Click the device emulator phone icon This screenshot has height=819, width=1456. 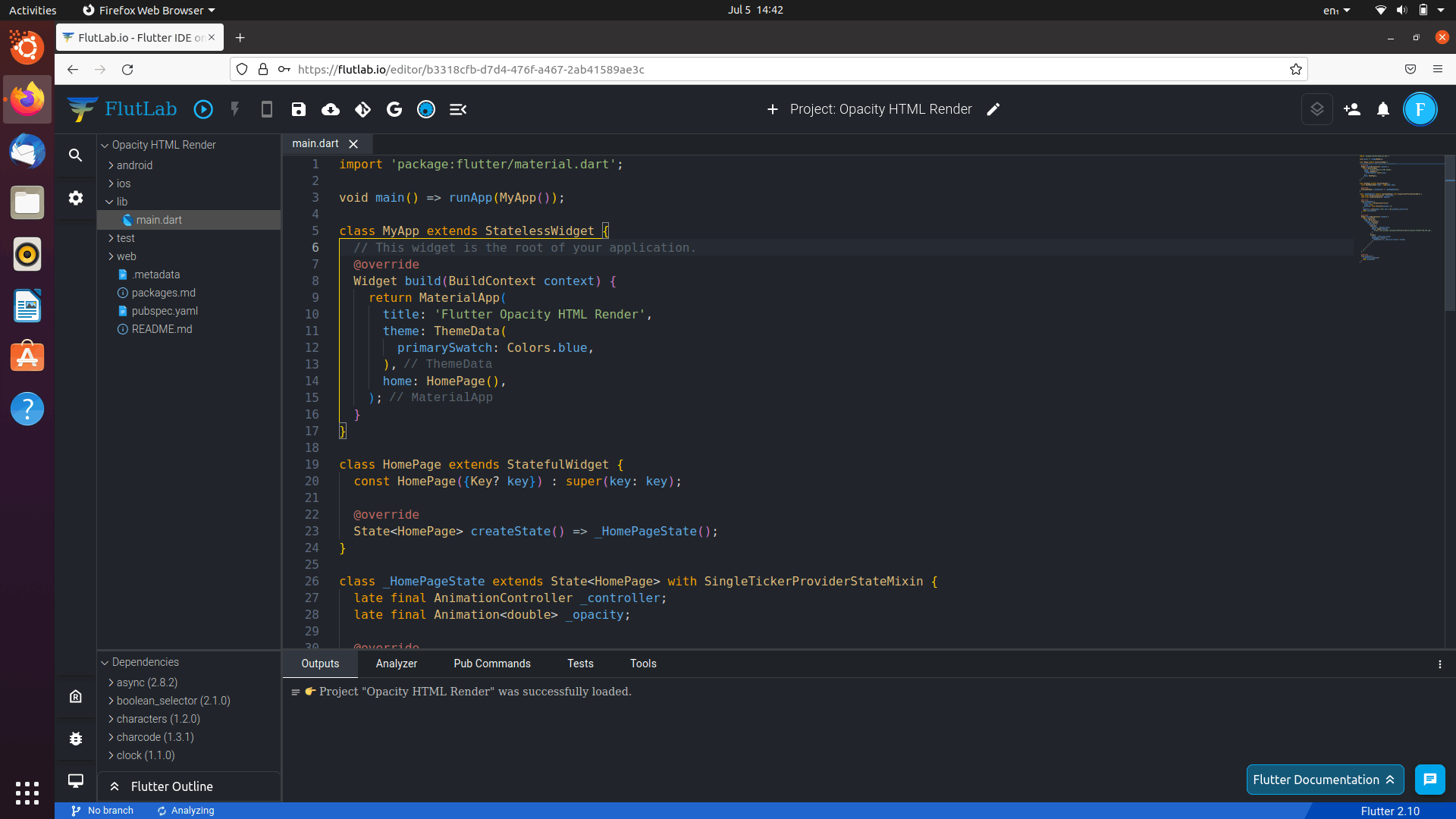coord(267,109)
